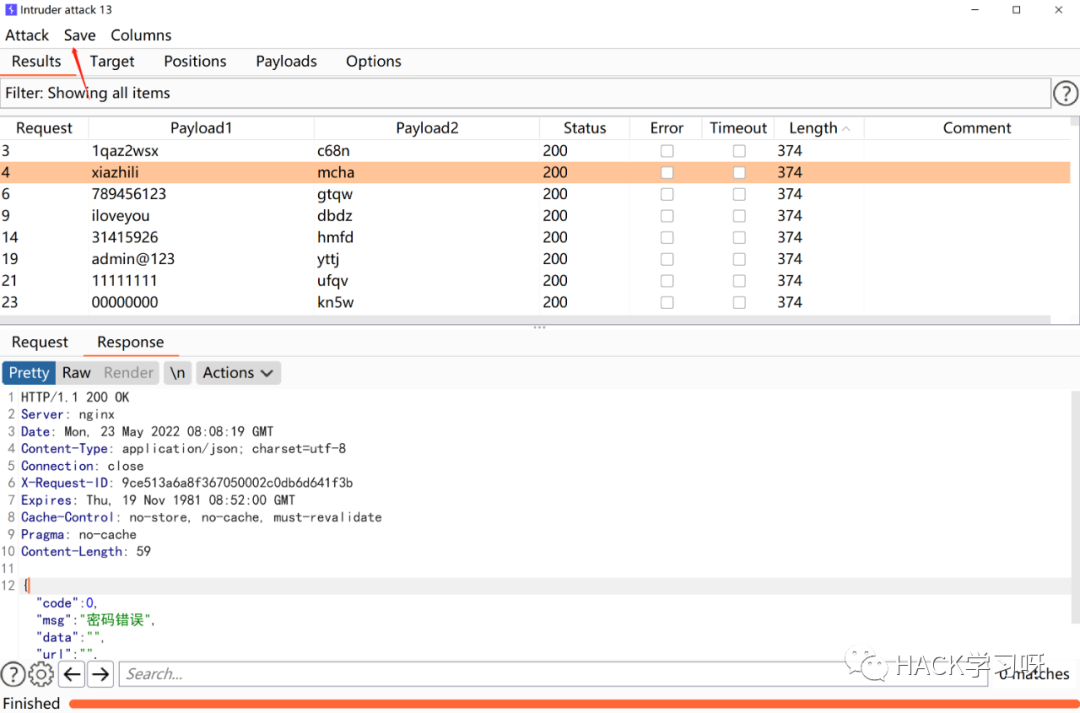
Task: Toggle Error checkbox for request 23
Action: pyautogui.click(x=667, y=302)
